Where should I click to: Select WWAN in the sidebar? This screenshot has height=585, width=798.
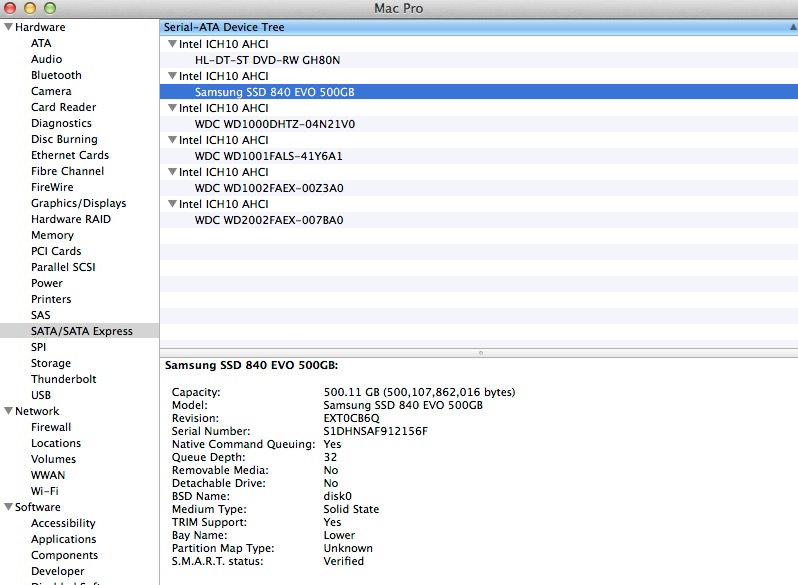pyautogui.click(x=48, y=475)
